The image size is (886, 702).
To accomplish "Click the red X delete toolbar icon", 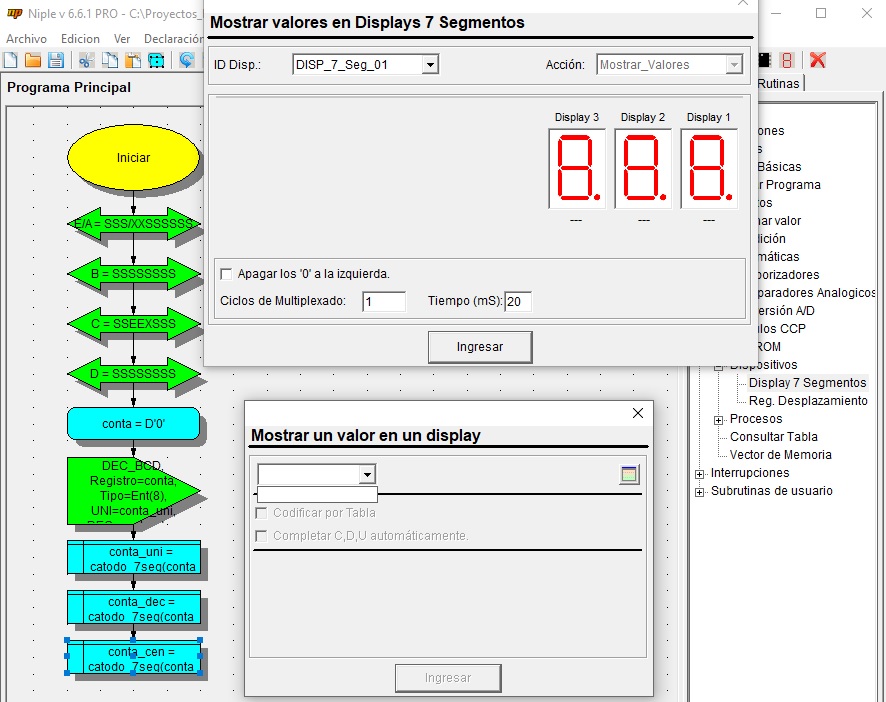I will (818, 60).
